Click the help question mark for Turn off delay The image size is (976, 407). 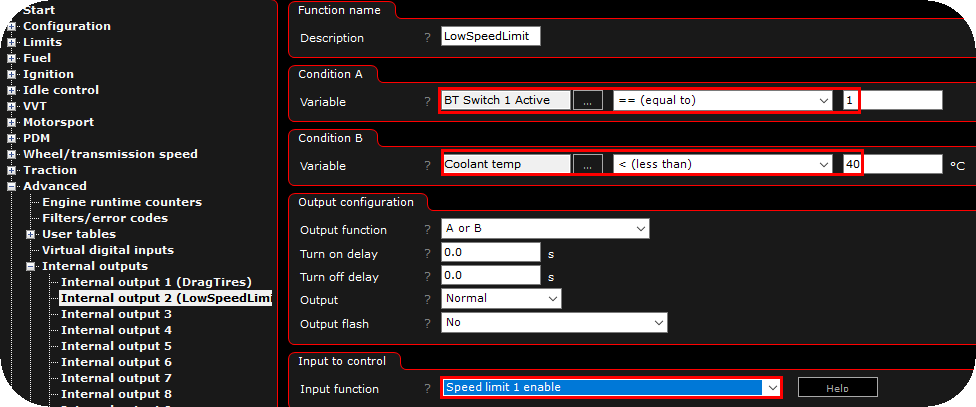tap(428, 277)
